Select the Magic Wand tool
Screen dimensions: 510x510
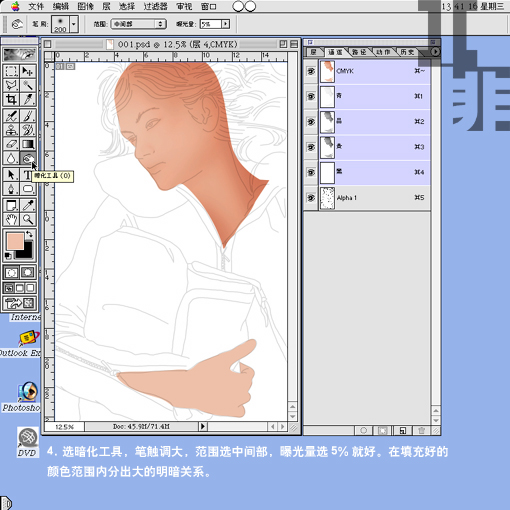tap(28, 85)
